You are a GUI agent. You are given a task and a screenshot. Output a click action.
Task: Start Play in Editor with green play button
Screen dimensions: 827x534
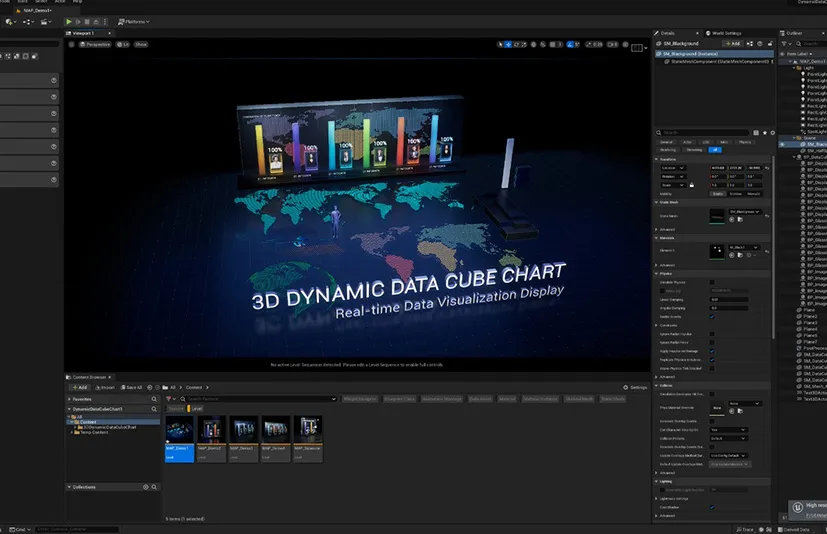pyautogui.click(x=69, y=22)
